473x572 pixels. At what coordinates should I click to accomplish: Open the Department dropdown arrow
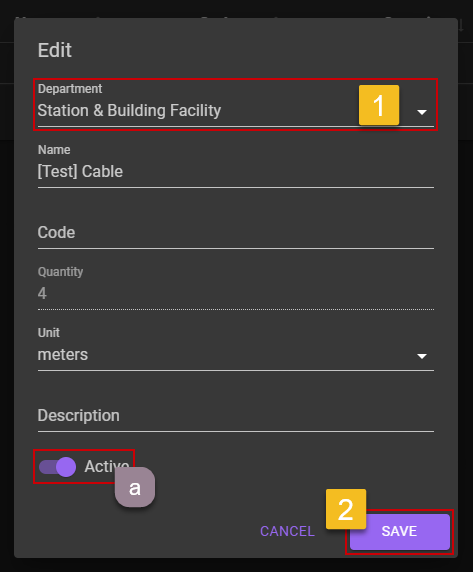(422, 112)
